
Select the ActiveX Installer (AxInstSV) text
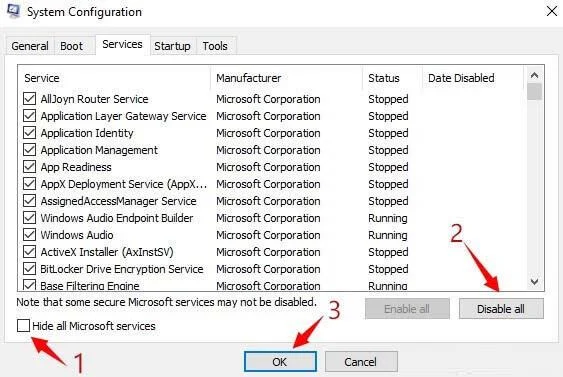(107, 252)
